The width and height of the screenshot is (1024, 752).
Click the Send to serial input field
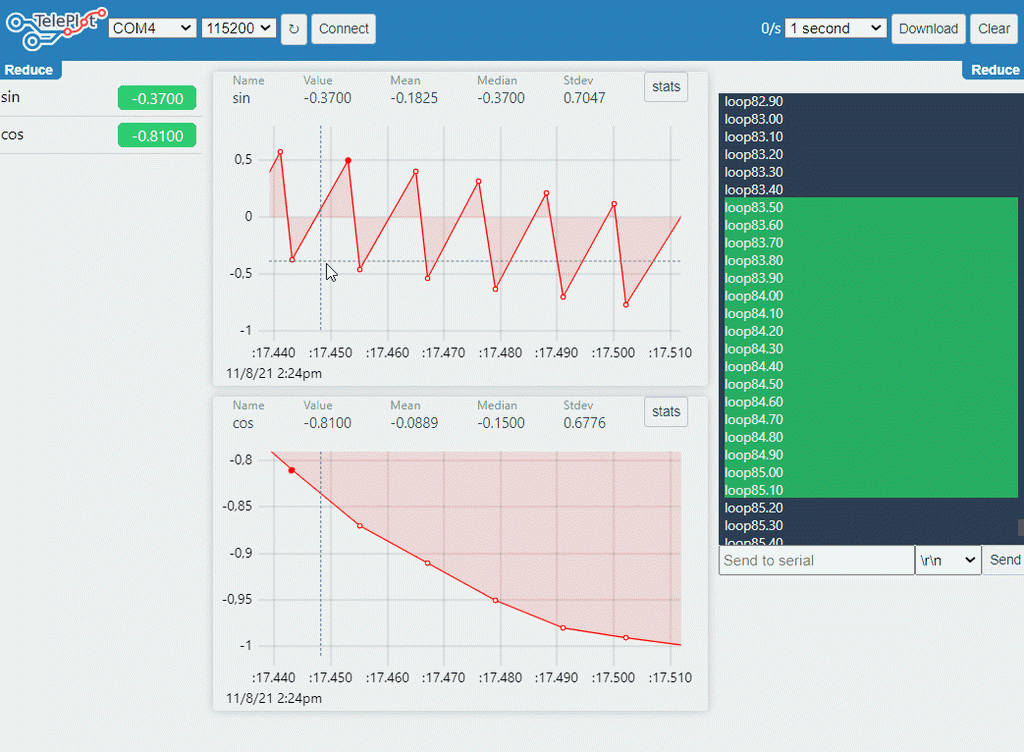816,560
